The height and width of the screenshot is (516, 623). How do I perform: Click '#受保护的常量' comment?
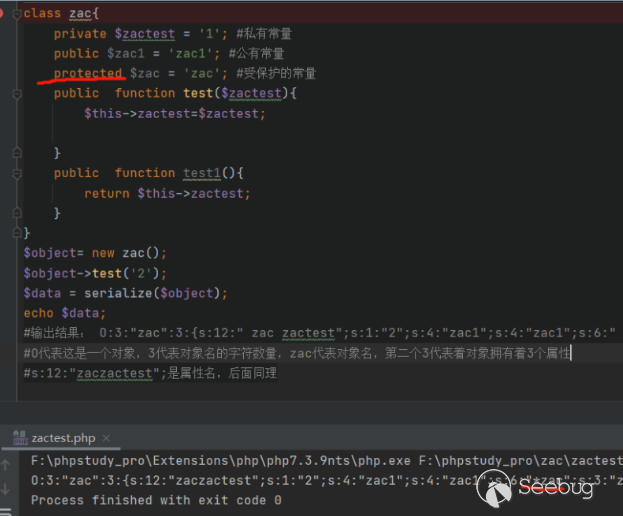276,73
